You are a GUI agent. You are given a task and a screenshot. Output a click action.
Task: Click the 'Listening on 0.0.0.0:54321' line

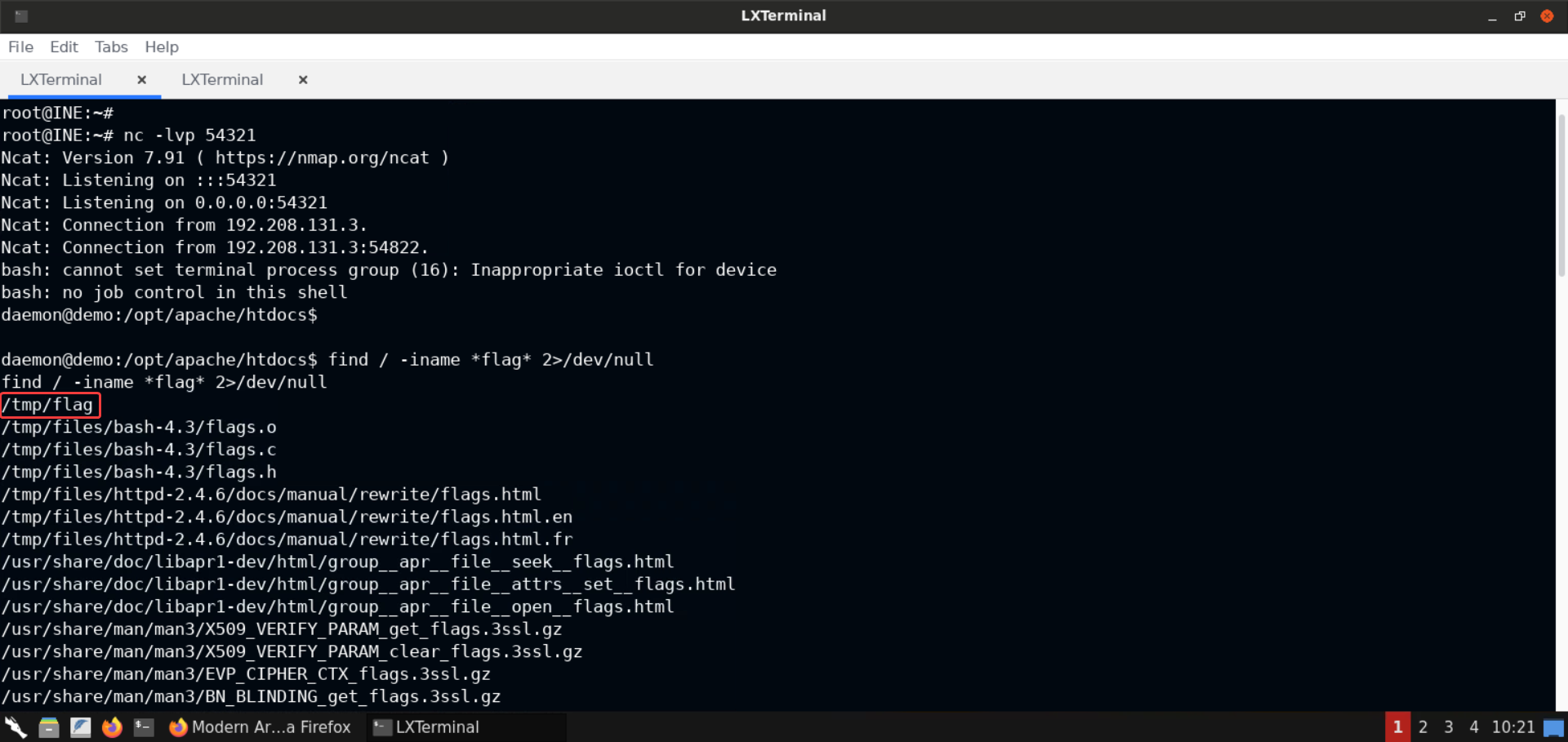point(164,202)
